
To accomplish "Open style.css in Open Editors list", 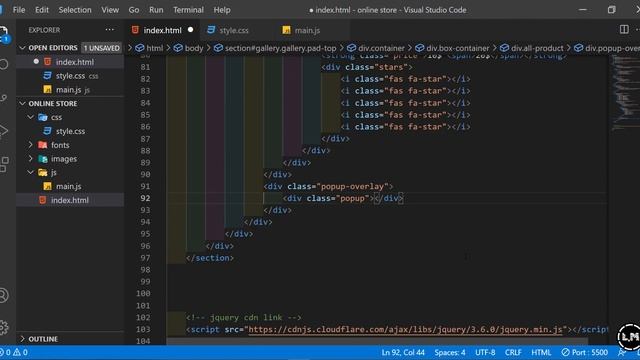I will point(70,76).
